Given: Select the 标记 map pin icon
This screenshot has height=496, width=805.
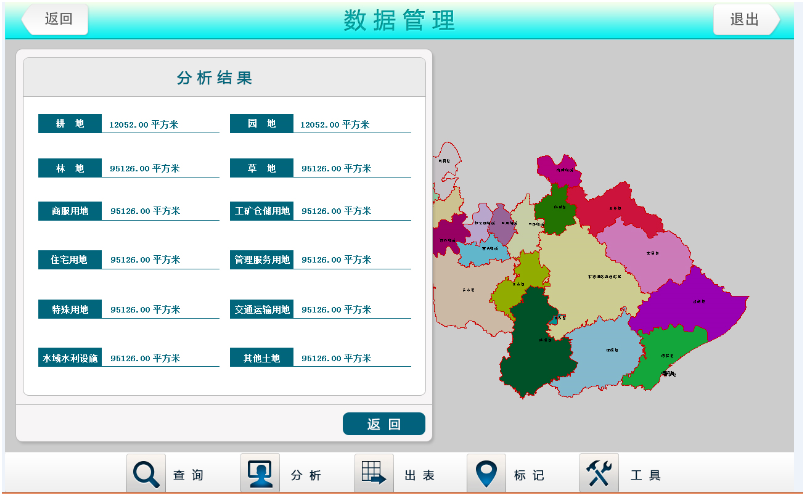Looking at the screenshot, I should (486, 473).
